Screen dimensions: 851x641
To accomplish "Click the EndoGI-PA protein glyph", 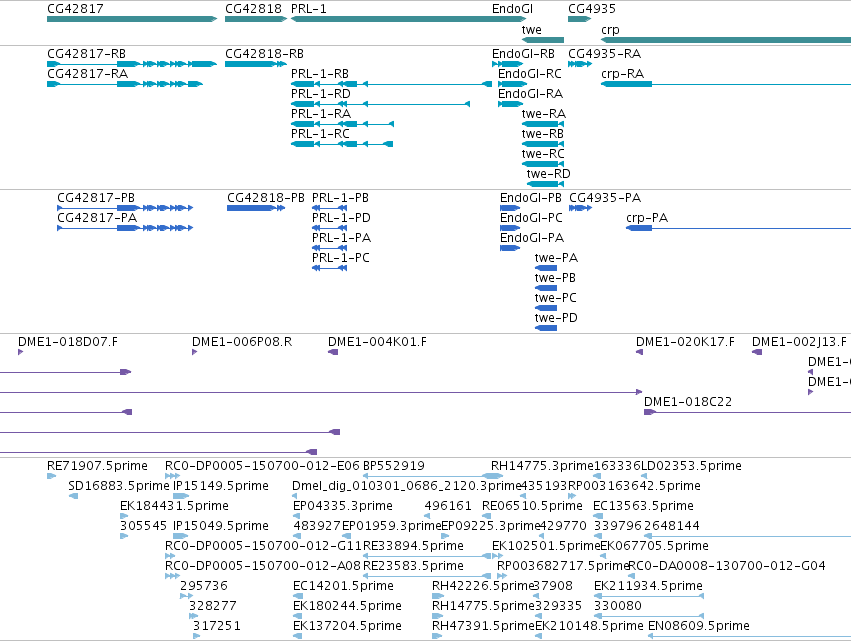I will 510,248.
